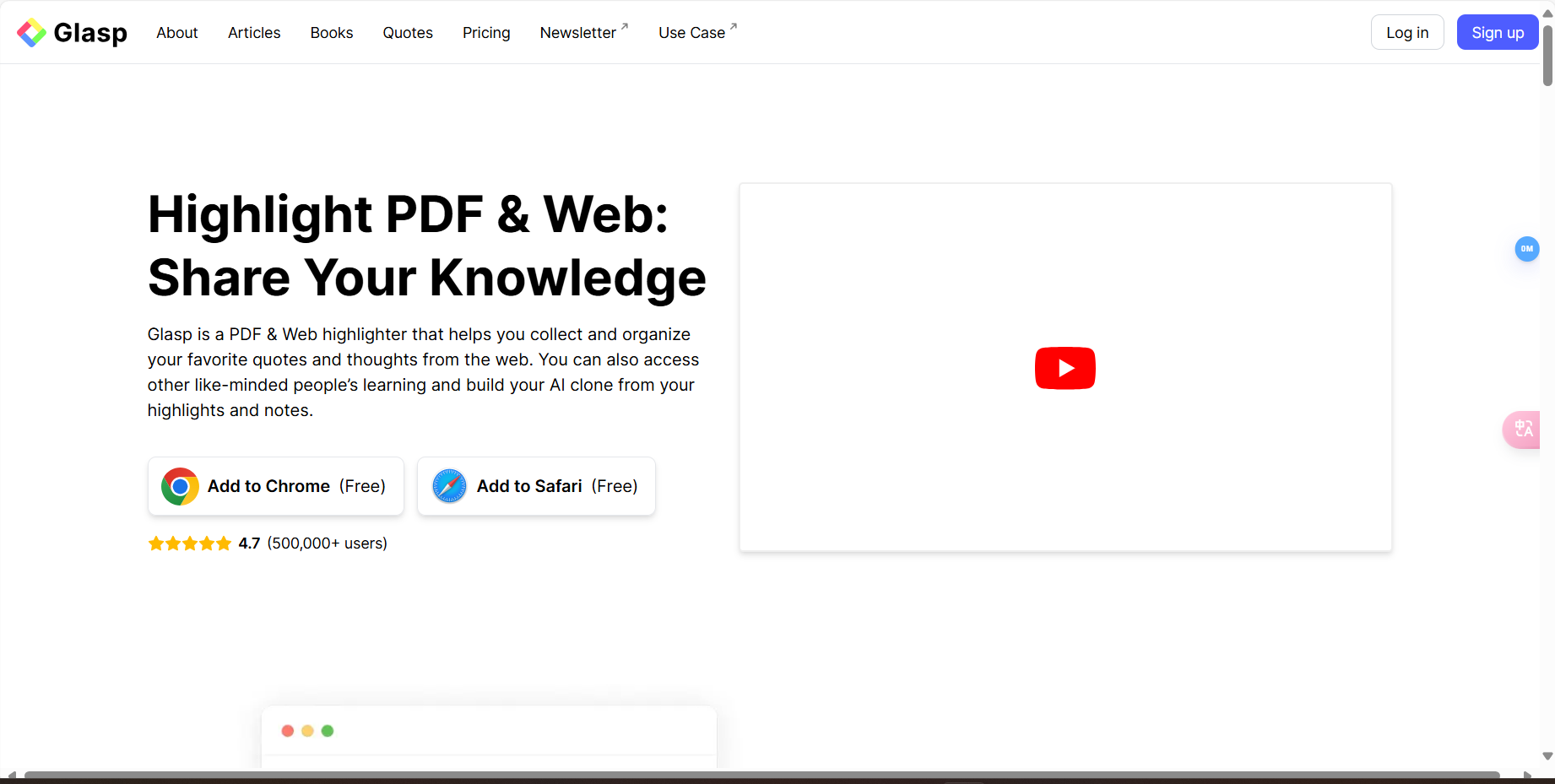Click the Use Case external arrow icon
1555x784 pixels.
click(x=734, y=27)
